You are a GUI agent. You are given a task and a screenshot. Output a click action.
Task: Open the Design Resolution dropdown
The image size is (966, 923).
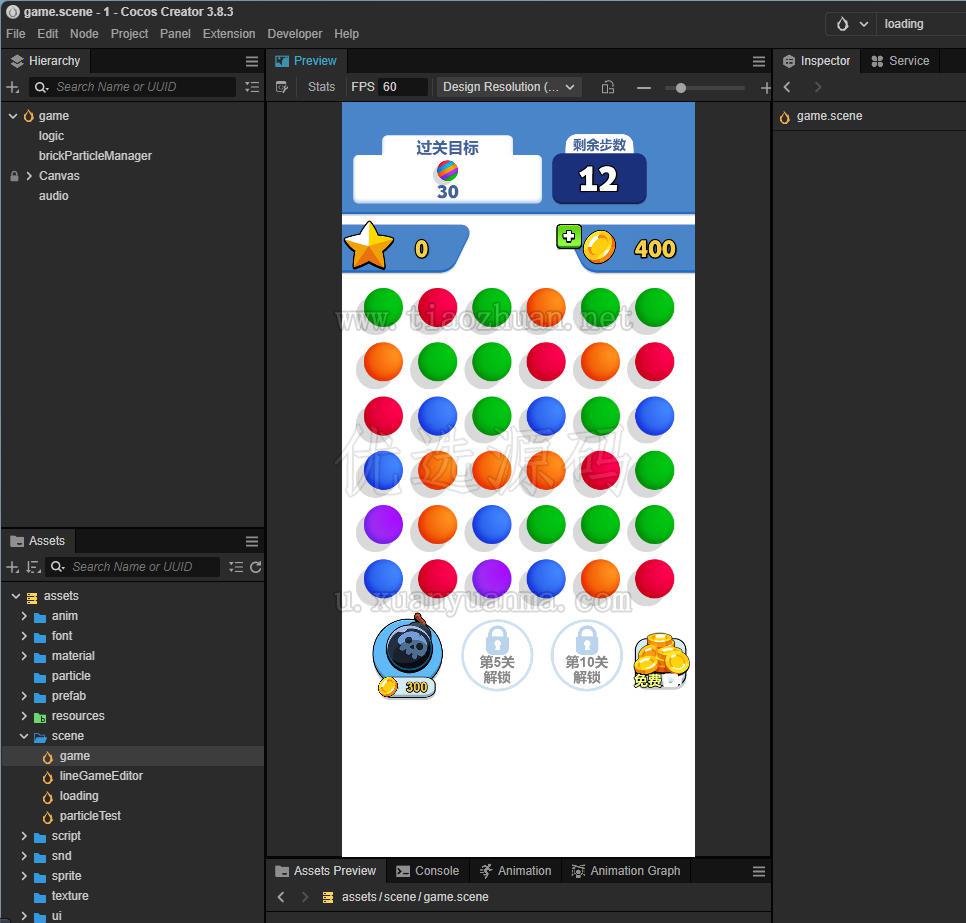508,87
